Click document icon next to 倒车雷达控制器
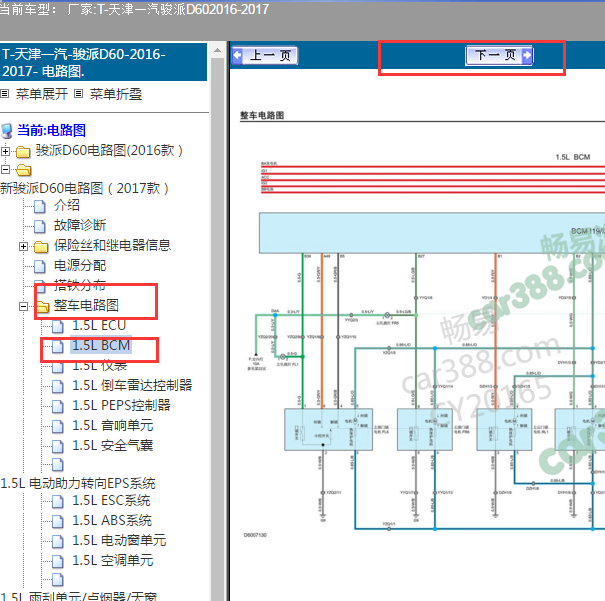Viewport: 605px width, 601px height. pos(57,387)
